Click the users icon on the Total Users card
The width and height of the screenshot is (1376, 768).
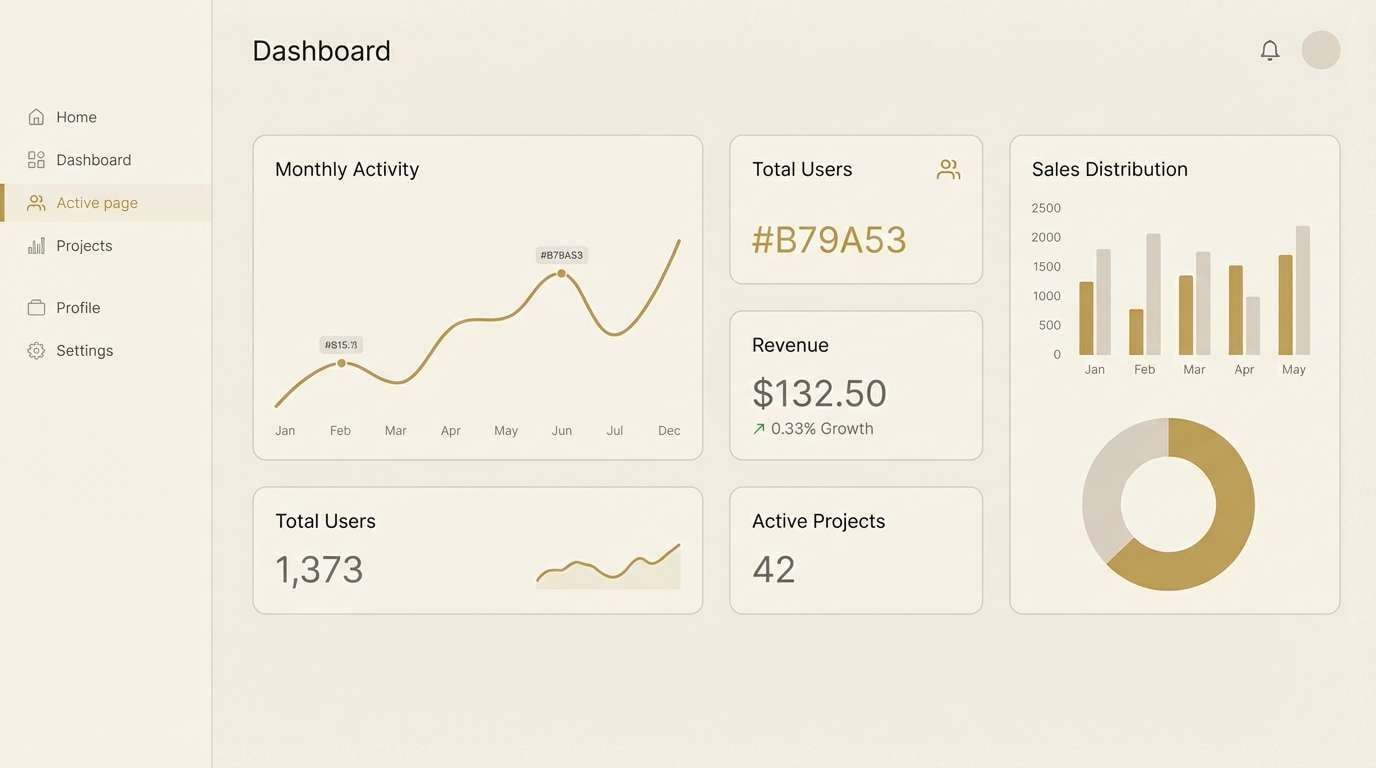point(948,168)
